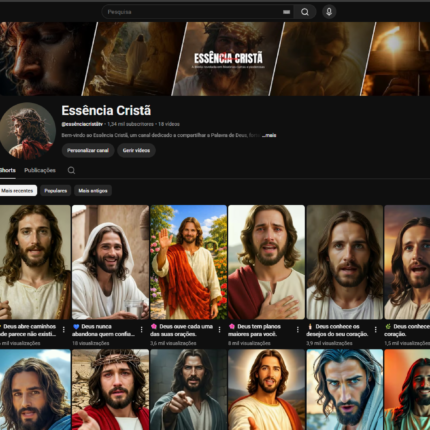Open second-row short with pointing Jesus

pos(188,390)
